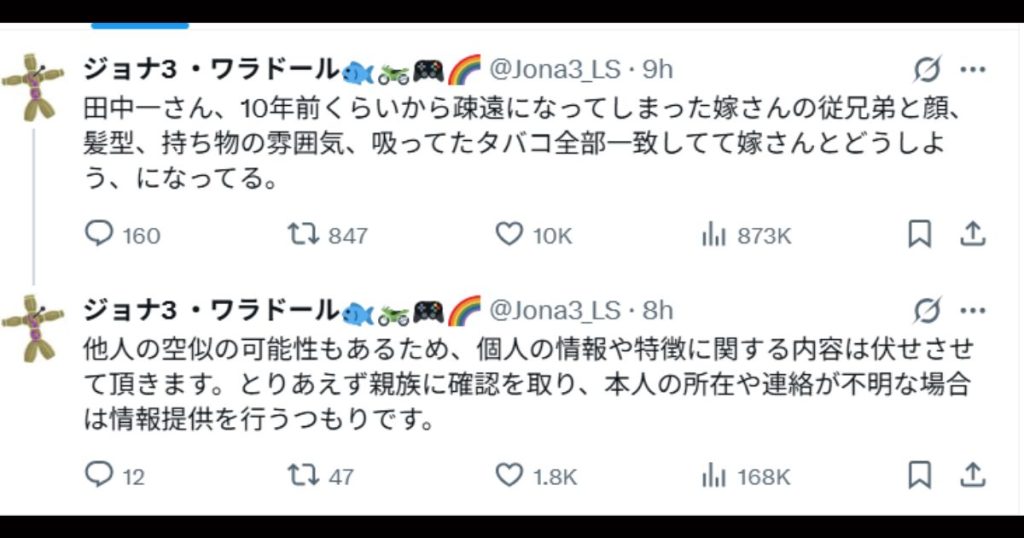Bookmark the first tweet

919,235
